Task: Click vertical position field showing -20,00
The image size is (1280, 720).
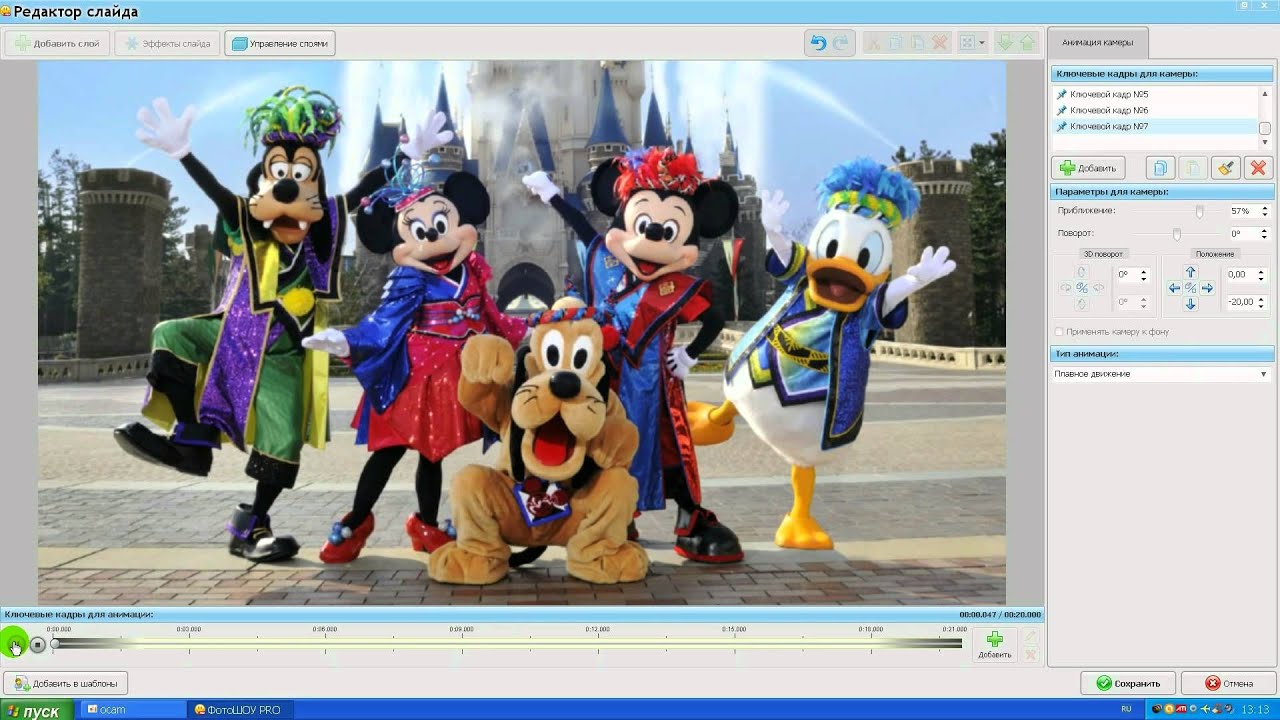Action: coord(1240,302)
